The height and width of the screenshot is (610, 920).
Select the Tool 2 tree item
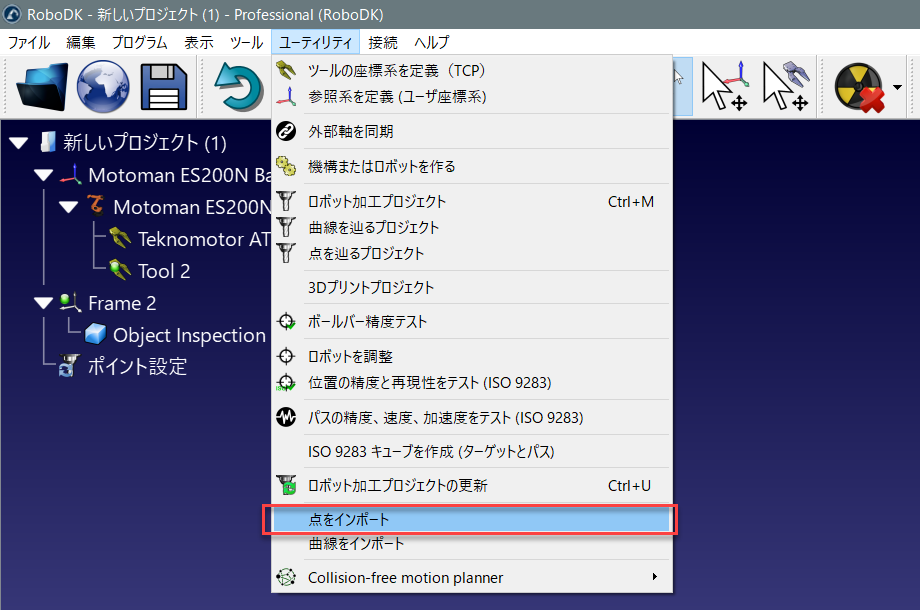click(150, 270)
